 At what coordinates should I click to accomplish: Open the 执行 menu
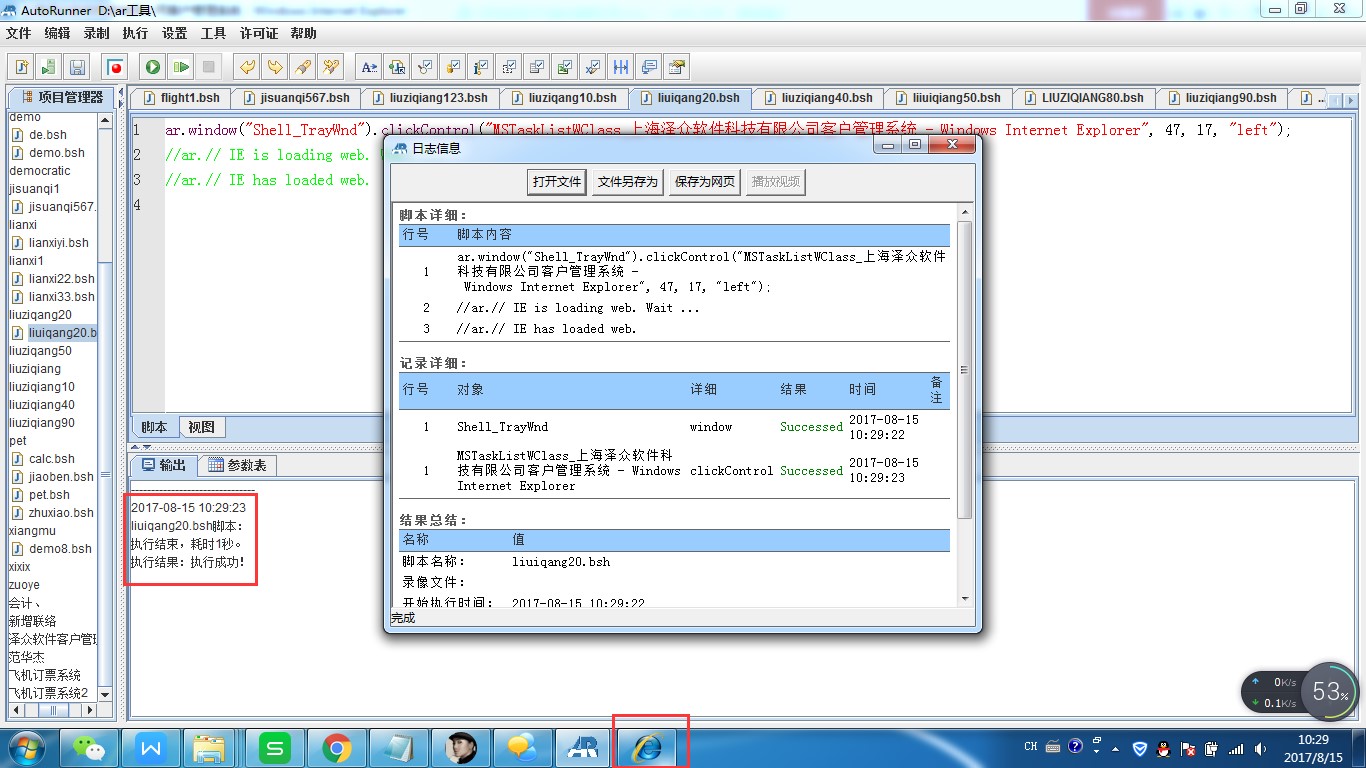point(135,33)
